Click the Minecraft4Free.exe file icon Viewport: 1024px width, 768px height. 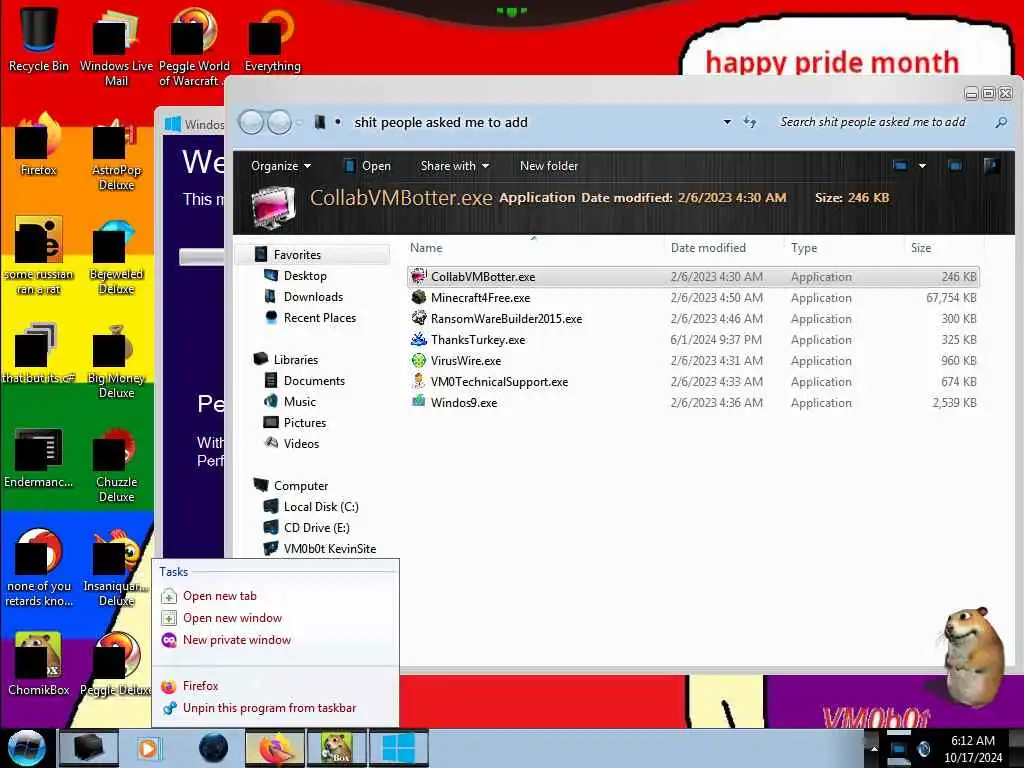point(419,297)
